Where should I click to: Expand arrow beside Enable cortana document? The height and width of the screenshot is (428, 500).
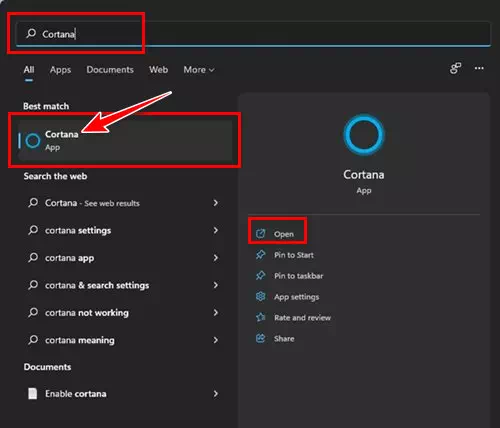coord(216,394)
